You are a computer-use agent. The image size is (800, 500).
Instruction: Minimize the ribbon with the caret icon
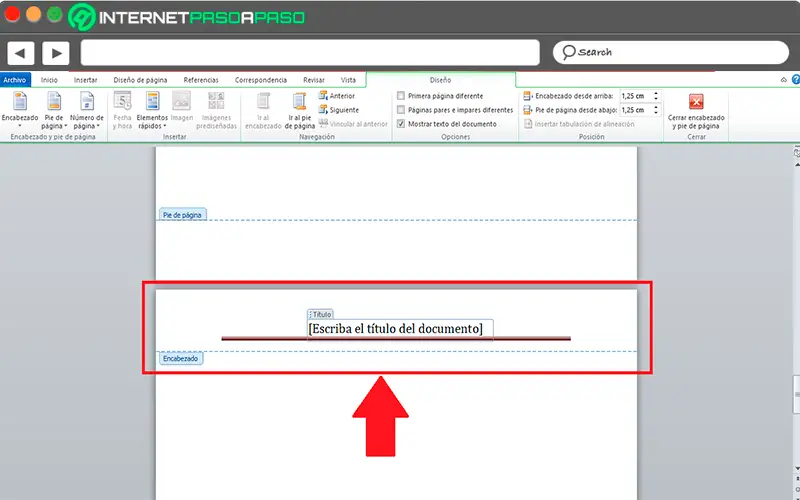tap(784, 80)
